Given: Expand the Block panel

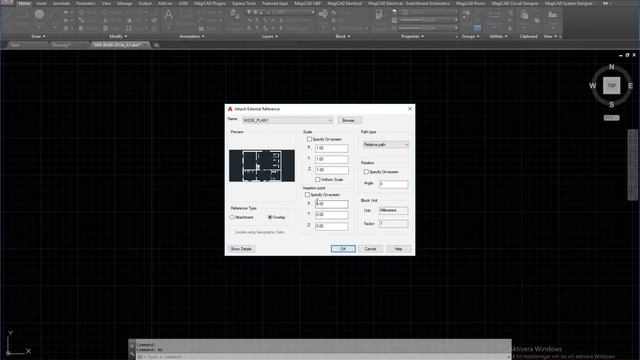Looking at the screenshot, I should point(343,36).
